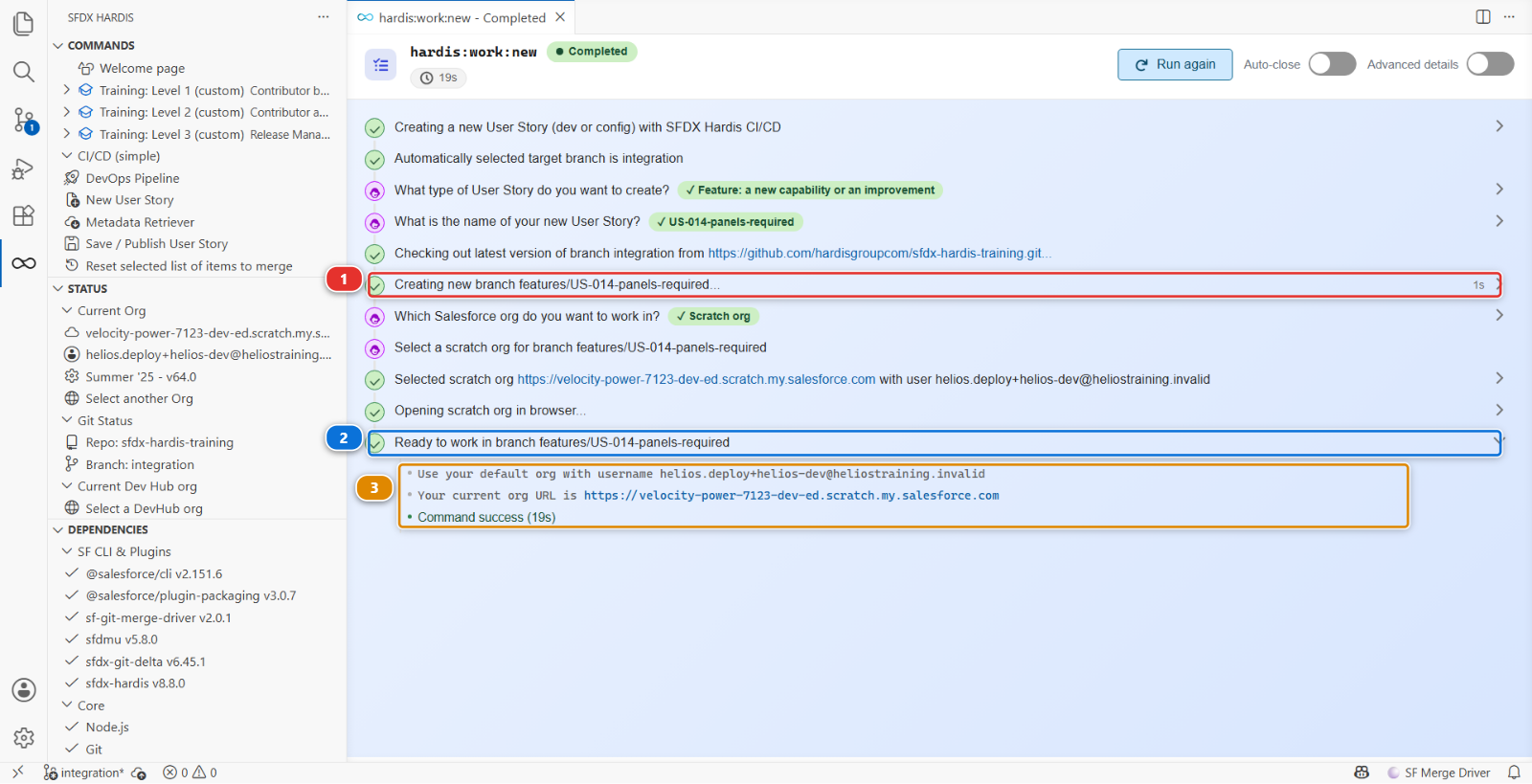Open the DevOps Pipeline command
The height and width of the screenshot is (784, 1532).
(132, 178)
